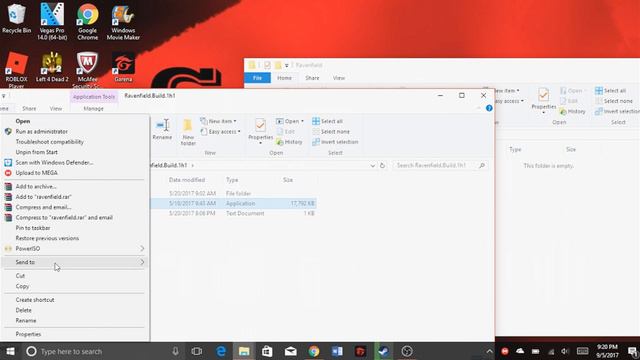Open the Share tab in the back Ravenfield window

[312, 78]
